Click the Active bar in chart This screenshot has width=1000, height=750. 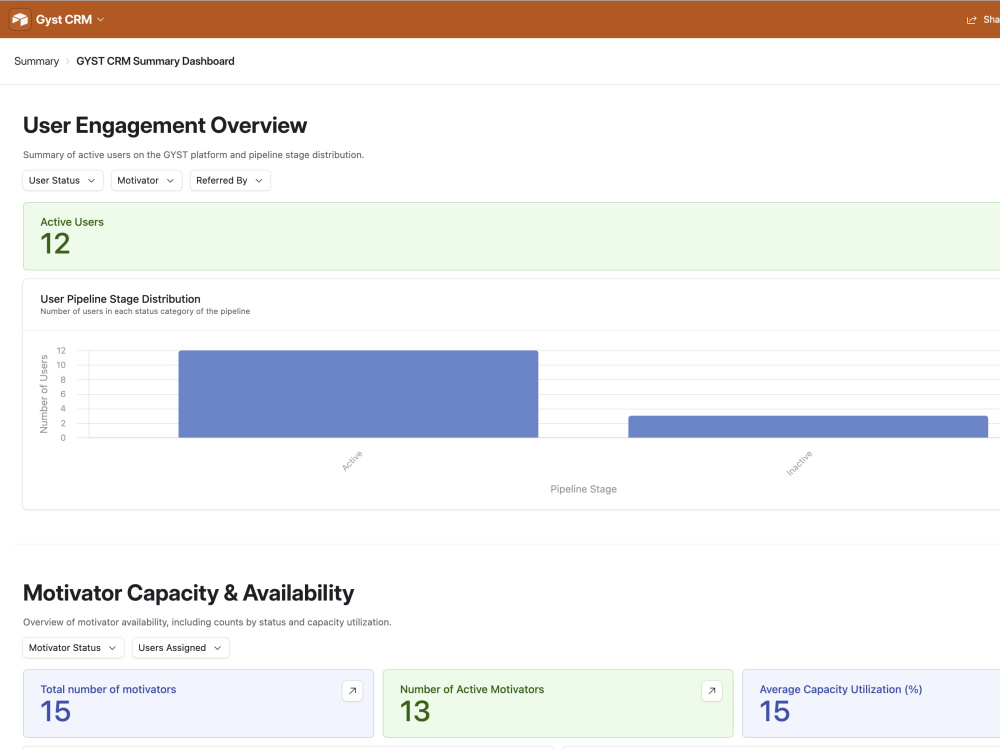click(x=358, y=394)
